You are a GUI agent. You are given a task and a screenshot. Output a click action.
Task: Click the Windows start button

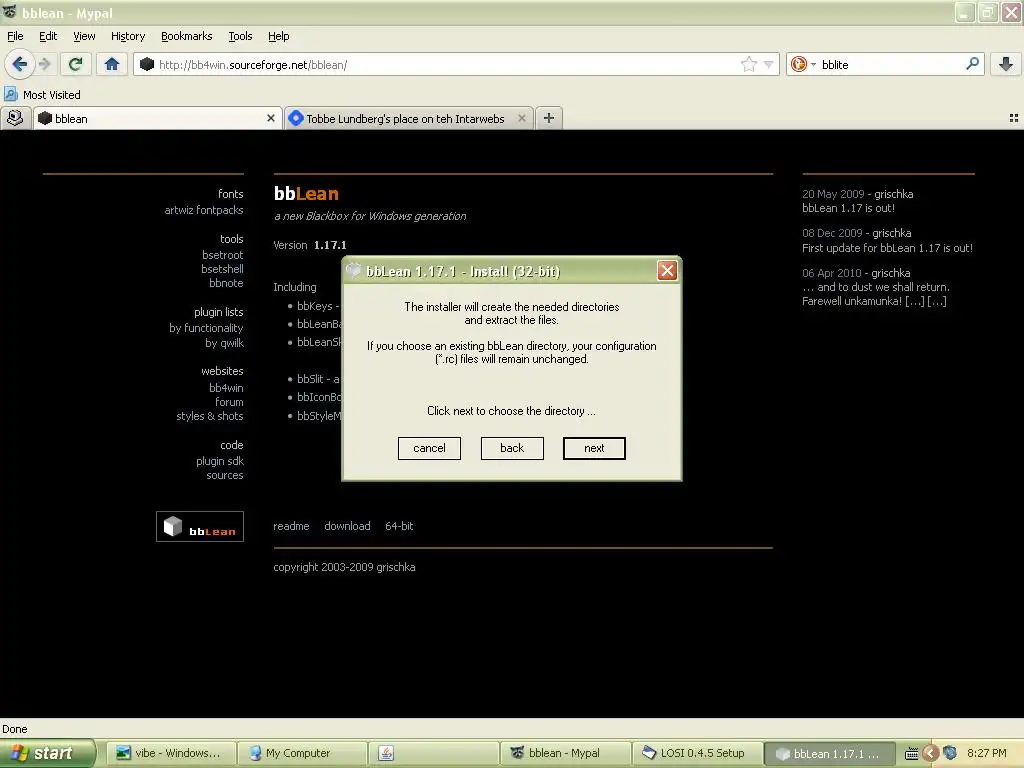[x=46, y=753]
